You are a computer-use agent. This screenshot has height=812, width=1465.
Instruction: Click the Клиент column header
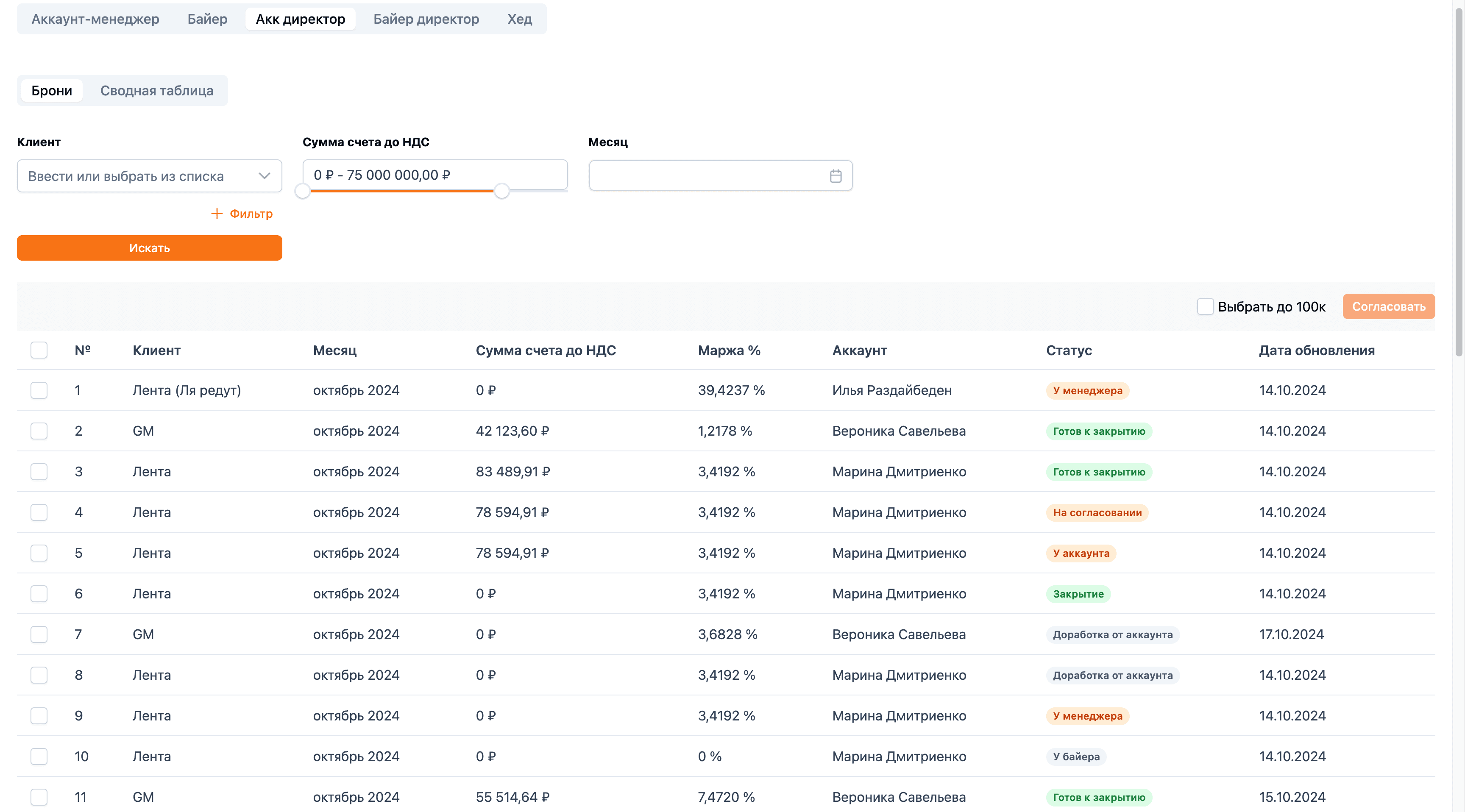[x=156, y=350]
